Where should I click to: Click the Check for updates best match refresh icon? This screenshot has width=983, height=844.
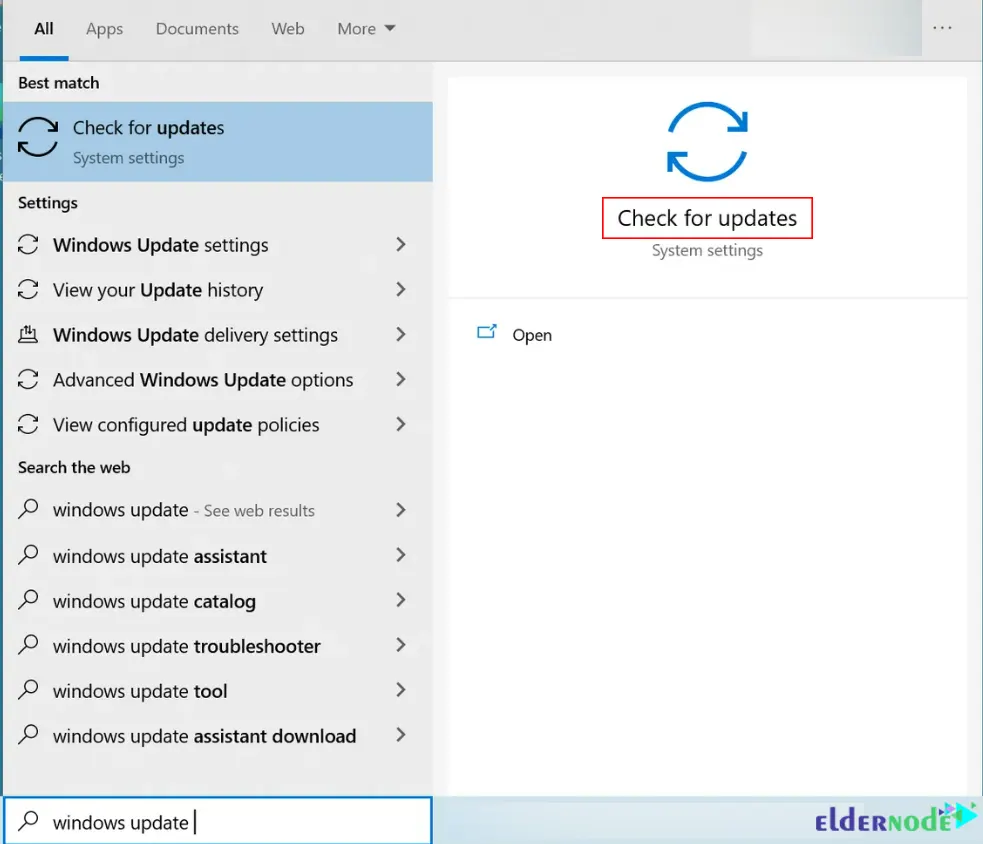tap(38, 137)
